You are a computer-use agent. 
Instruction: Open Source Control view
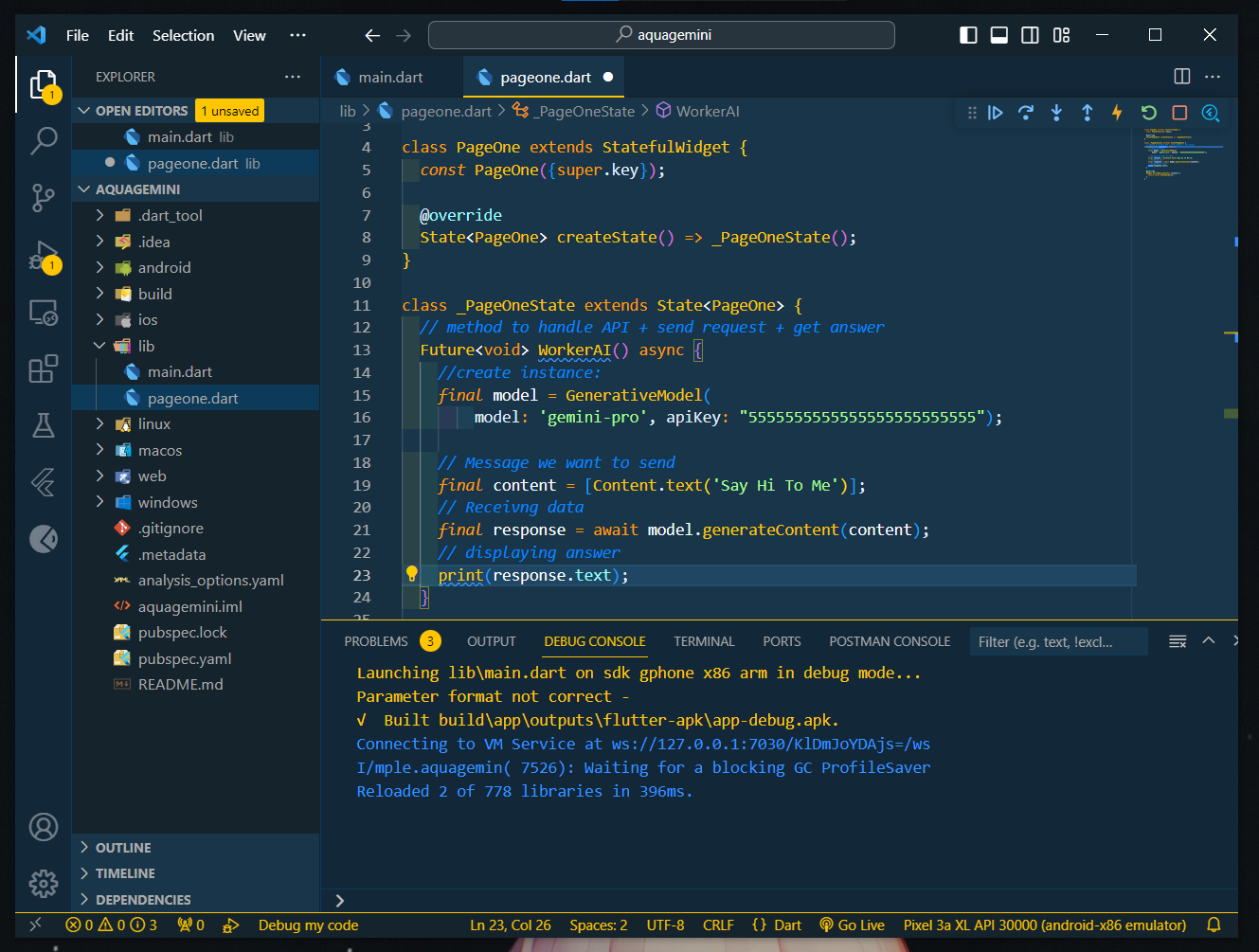tap(44, 198)
